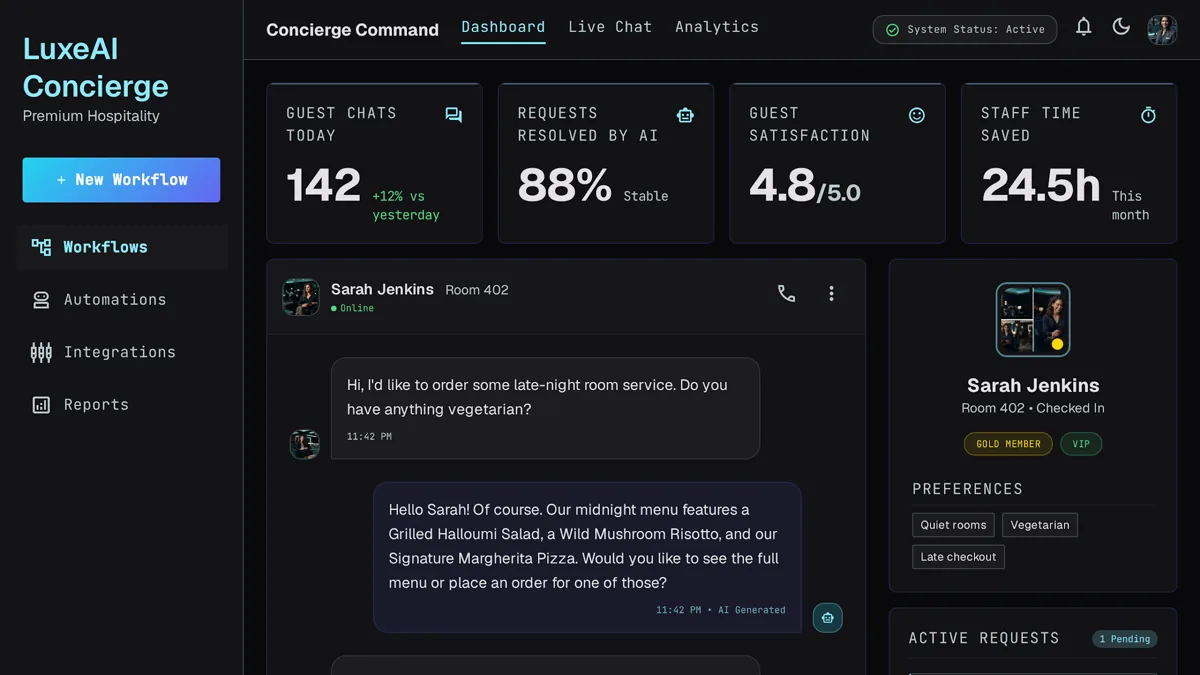The width and height of the screenshot is (1200, 675).
Task: Open Automations in the sidebar
Action: tap(122, 300)
